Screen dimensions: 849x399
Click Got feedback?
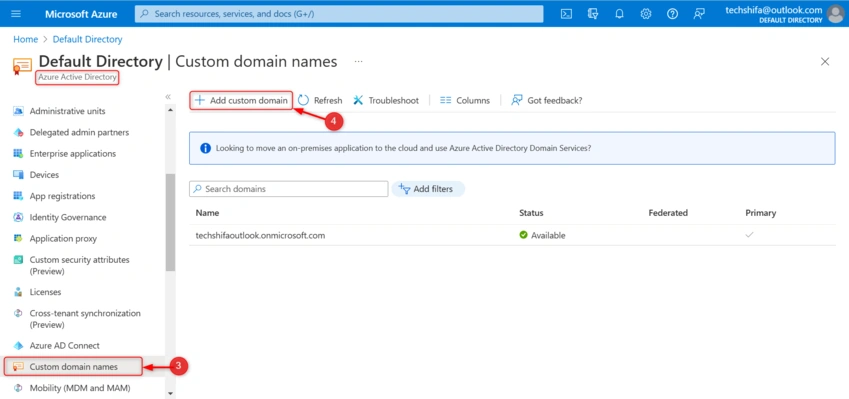point(547,100)
